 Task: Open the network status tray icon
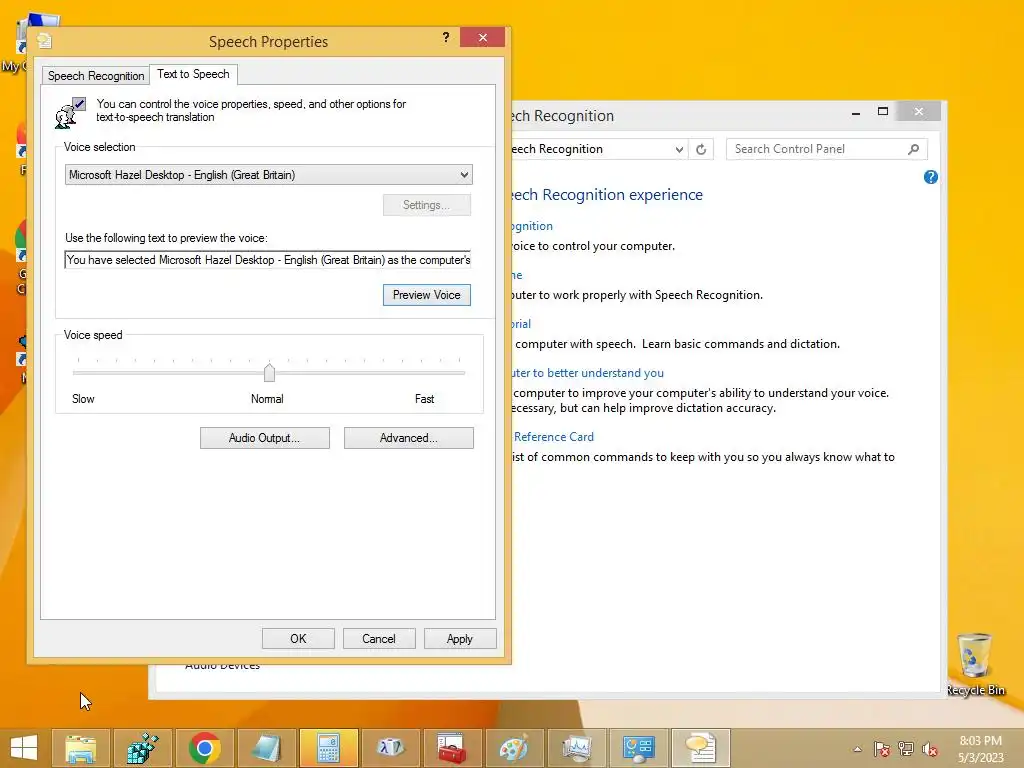click(x=906, y=749)
